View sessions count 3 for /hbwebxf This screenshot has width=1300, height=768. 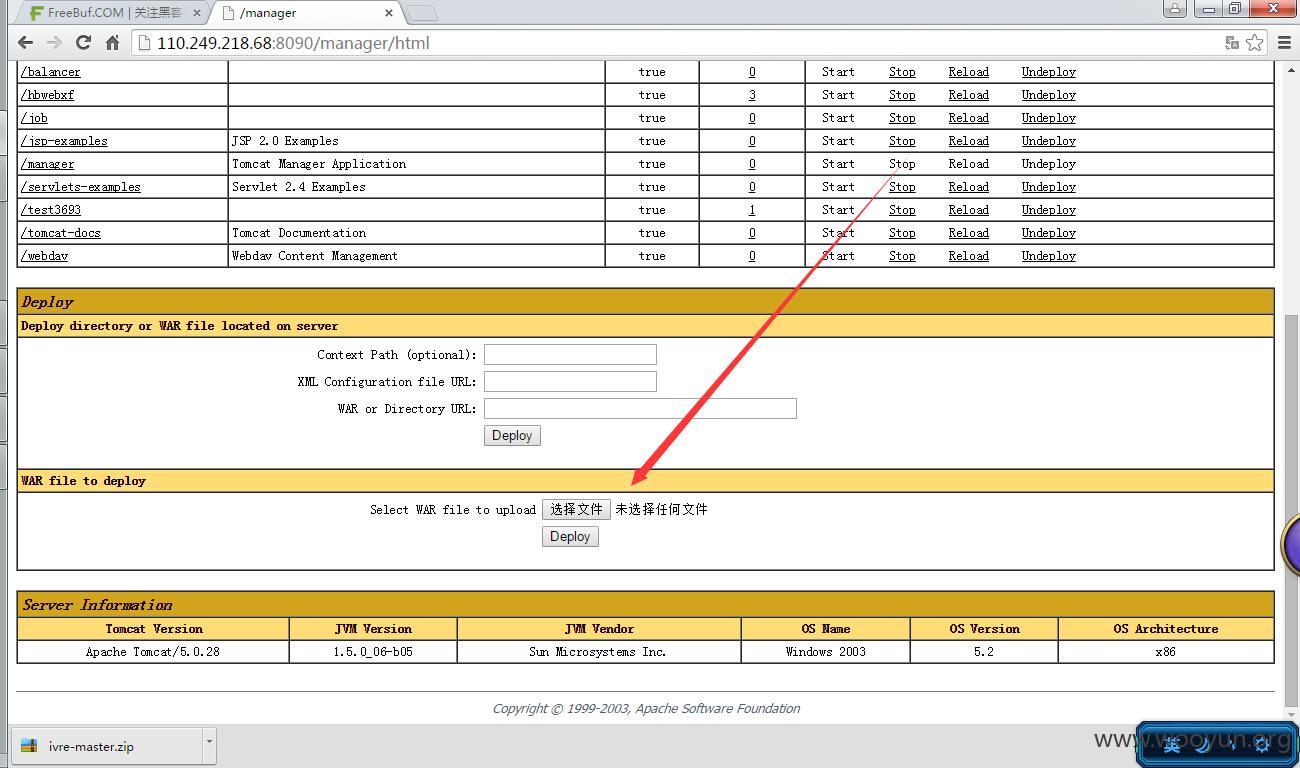coord(752,95)
